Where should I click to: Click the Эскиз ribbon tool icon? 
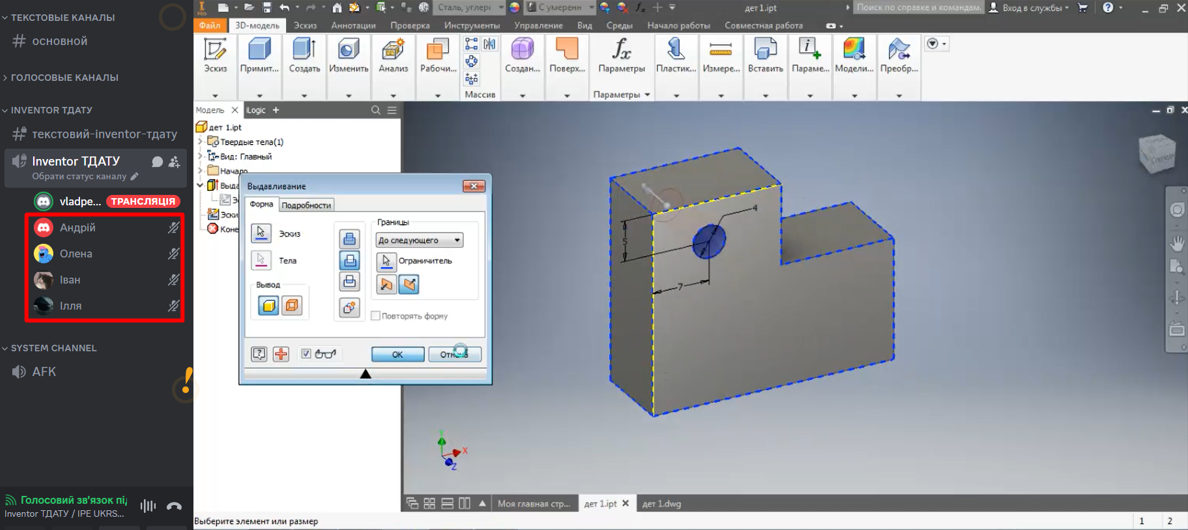point(215,50)
